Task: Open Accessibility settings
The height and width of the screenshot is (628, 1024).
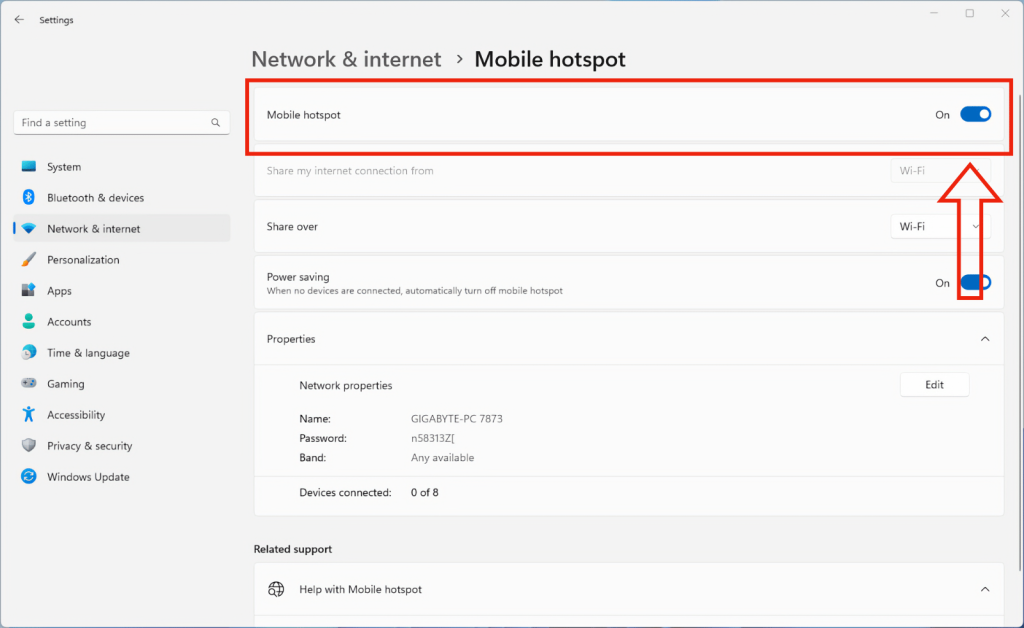Action: (x=122, y=415)
